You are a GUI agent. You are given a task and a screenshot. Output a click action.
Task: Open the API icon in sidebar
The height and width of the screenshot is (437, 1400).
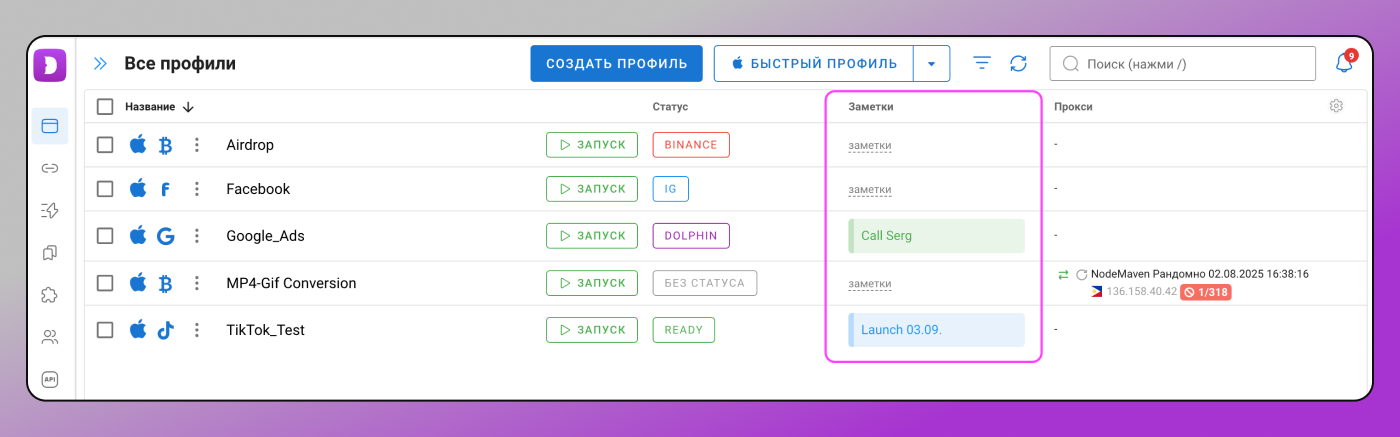[49, 379]
